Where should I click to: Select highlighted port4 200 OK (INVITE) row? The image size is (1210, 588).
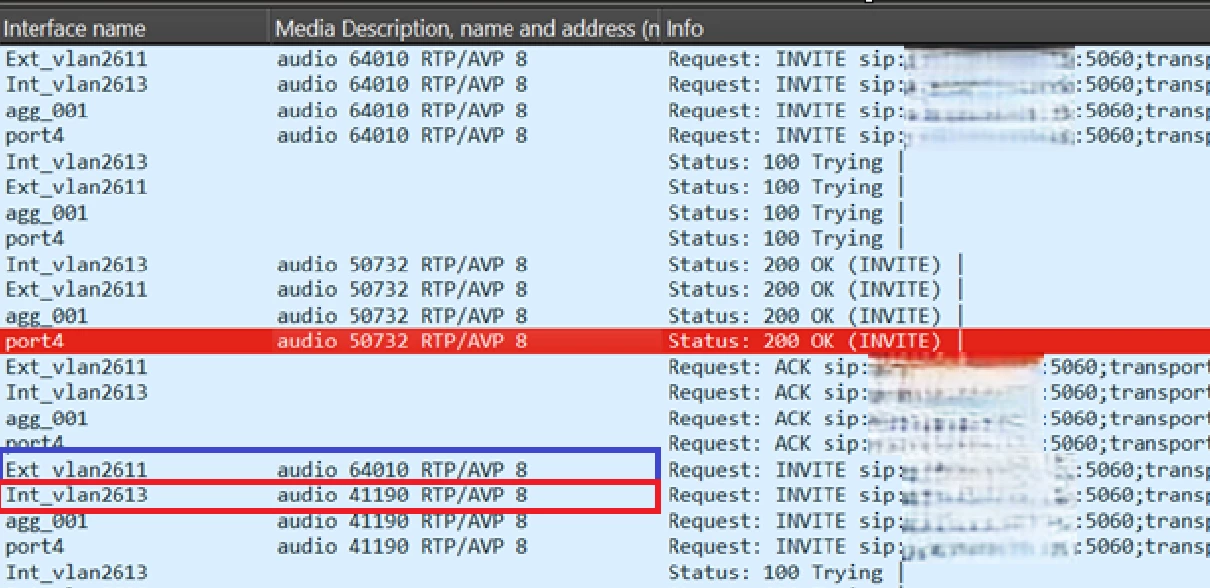[605, 342]
